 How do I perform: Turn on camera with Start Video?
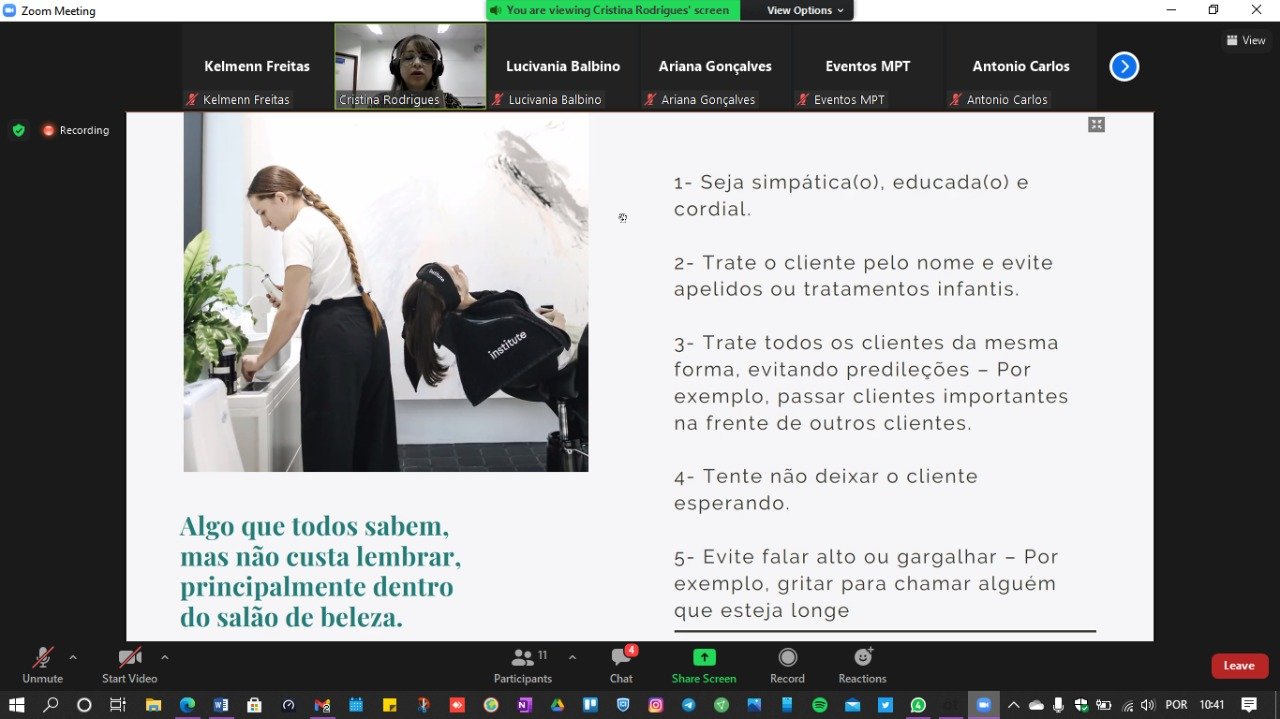click(130, 665)
